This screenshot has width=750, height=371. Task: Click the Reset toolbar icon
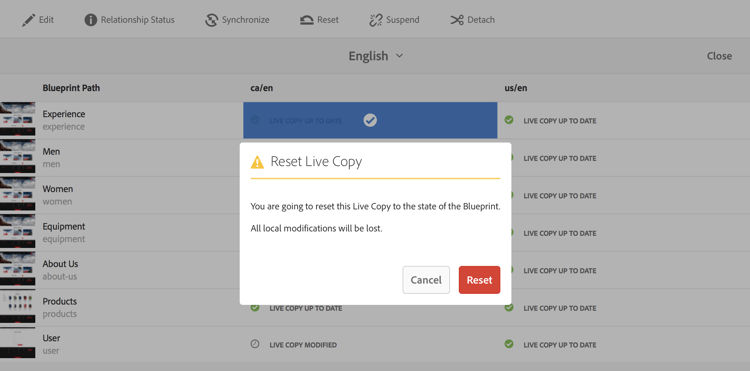point(307,20)
